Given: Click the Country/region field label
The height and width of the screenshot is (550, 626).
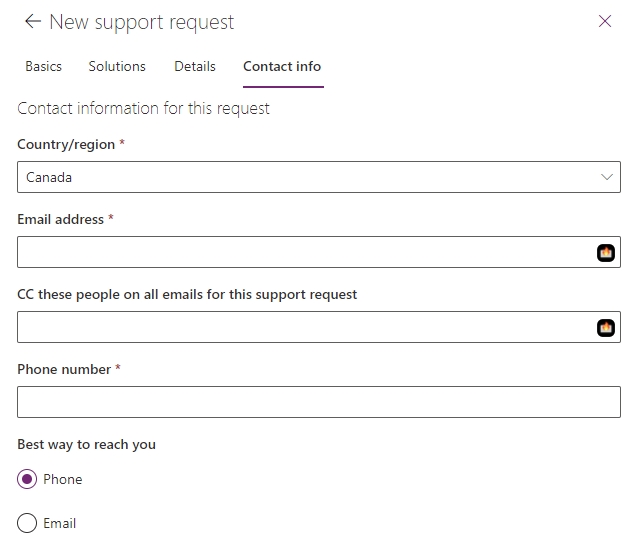Looking at the screenshot, I should point(66,144).
